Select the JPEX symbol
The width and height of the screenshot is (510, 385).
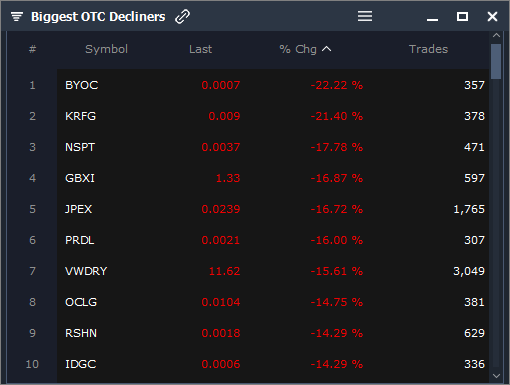[78, 209]
